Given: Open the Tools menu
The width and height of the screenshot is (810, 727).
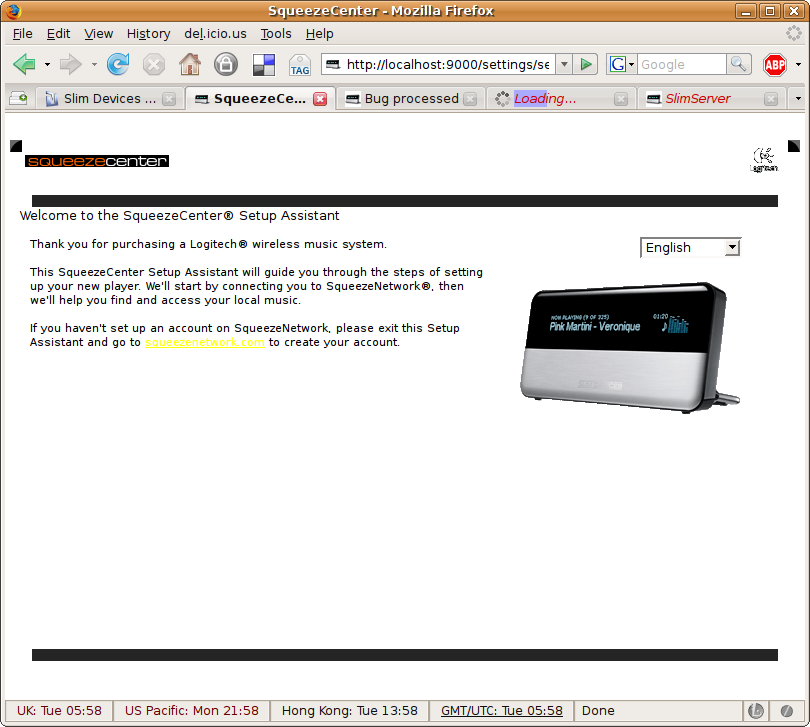Looking at the screenshot, I should click(276, 33).
